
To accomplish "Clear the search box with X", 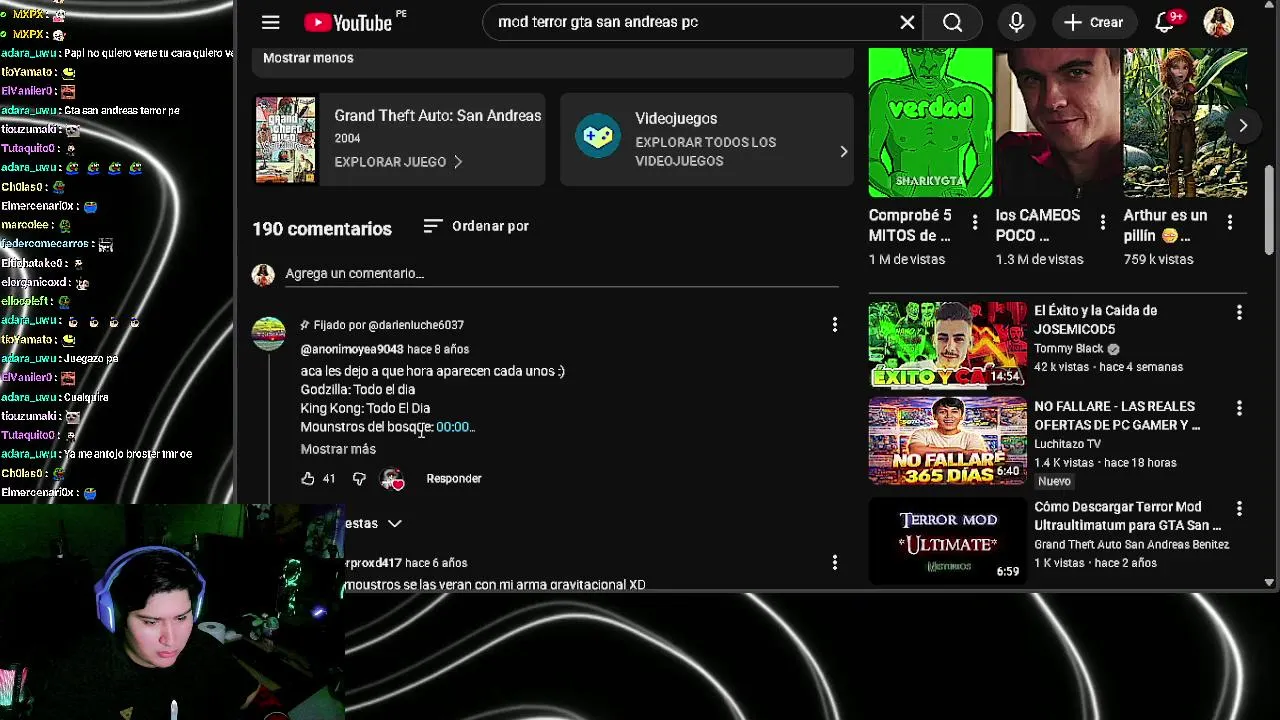I will pyautogui.click(x=907, y=22).
